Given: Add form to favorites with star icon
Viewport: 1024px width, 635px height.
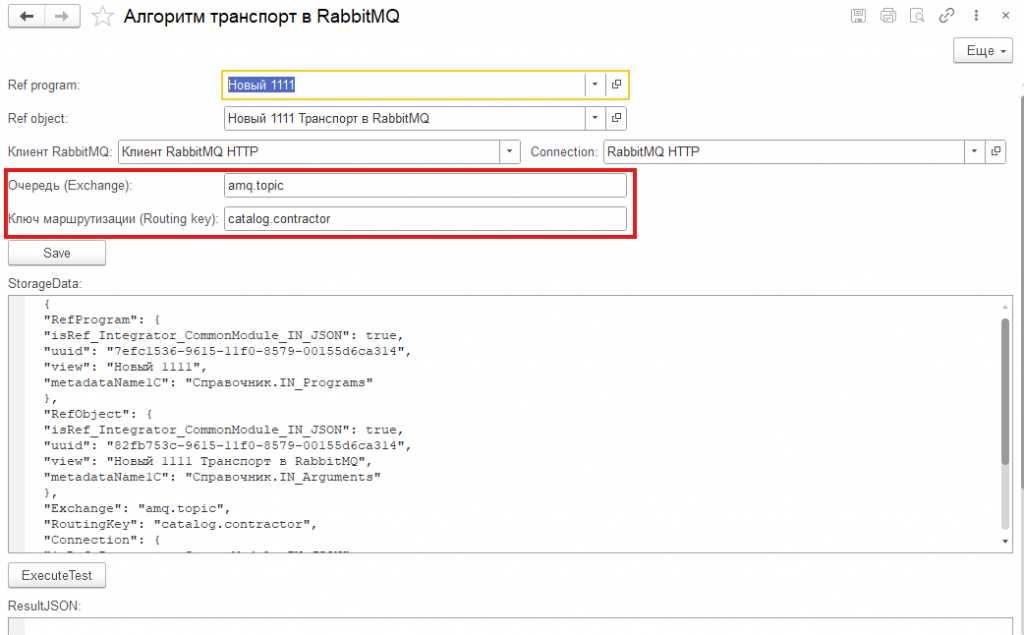Looking at the screenshot, I should (101, 17).
